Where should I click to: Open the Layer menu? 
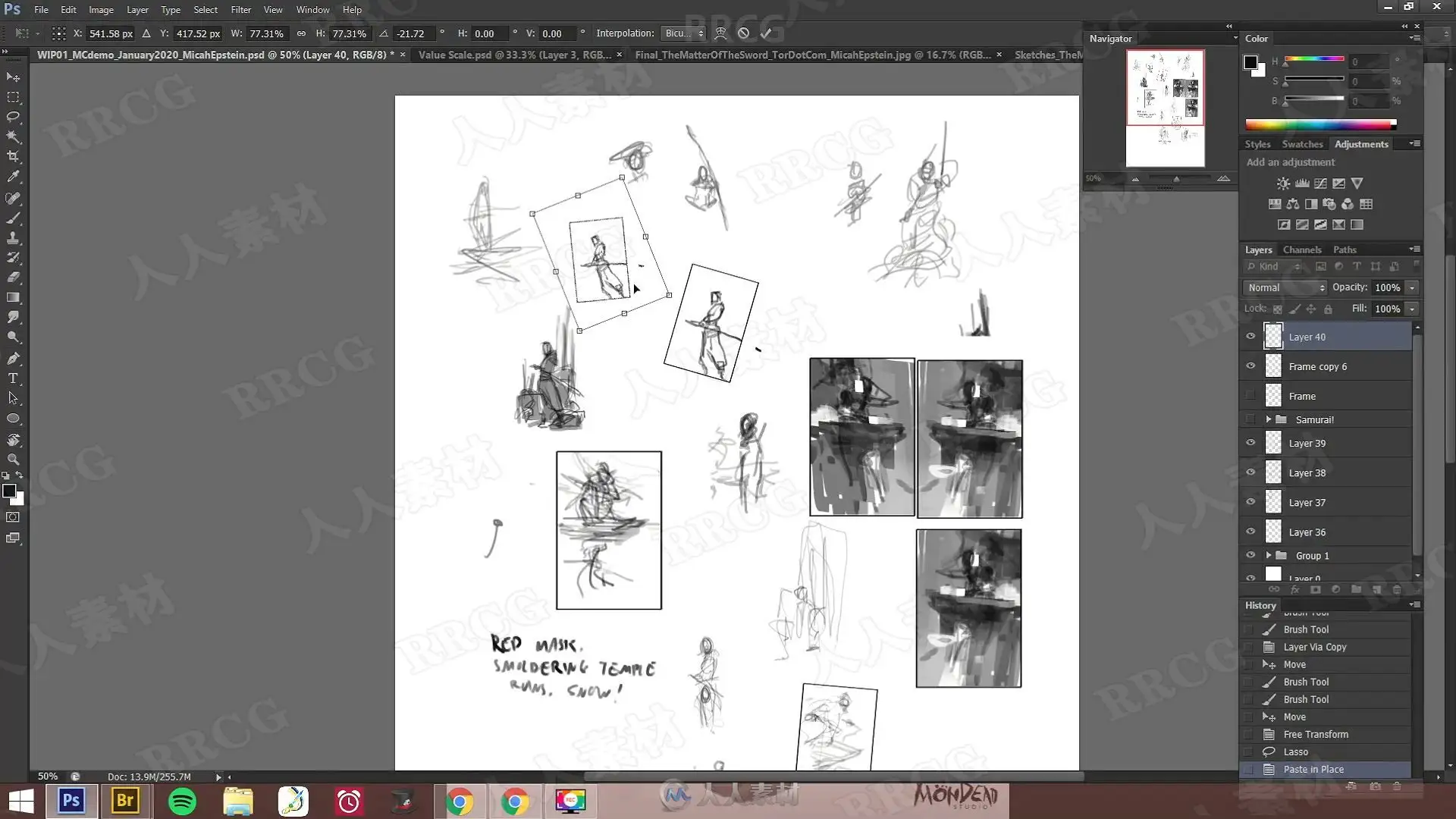137,10
